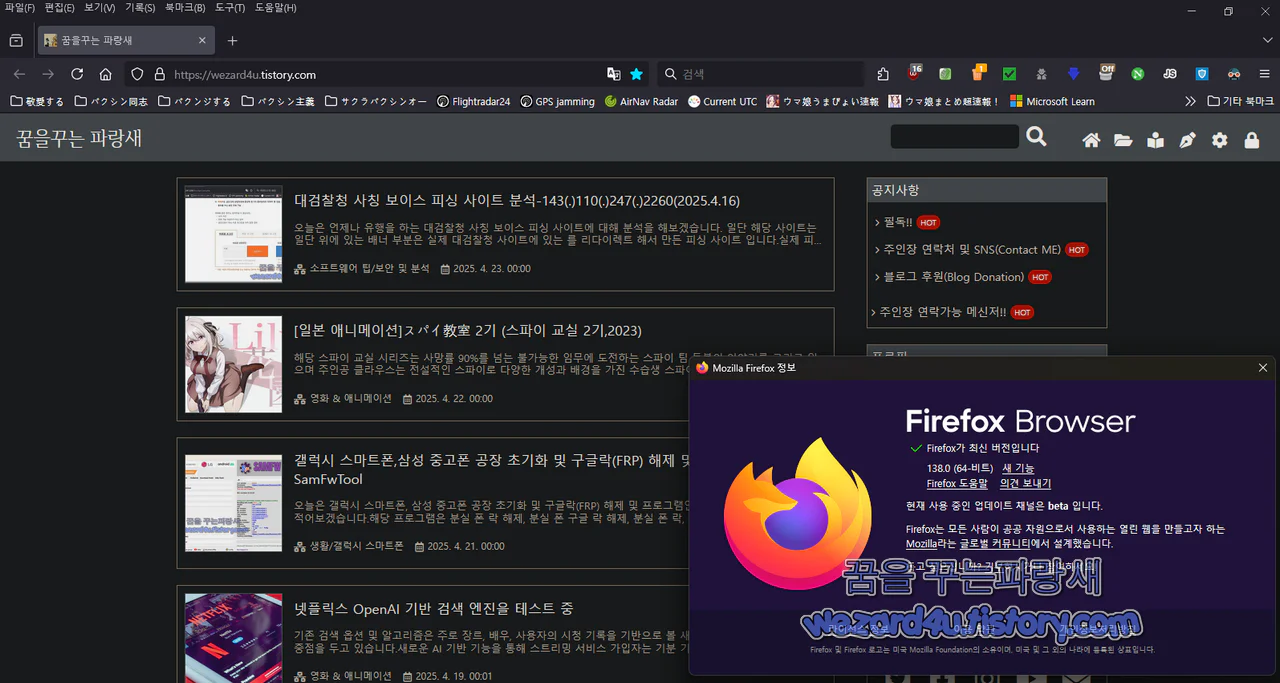Screen dimensions: 1280x683
Task: Click the green checkmark extension icon
Action: (1010, 74)
